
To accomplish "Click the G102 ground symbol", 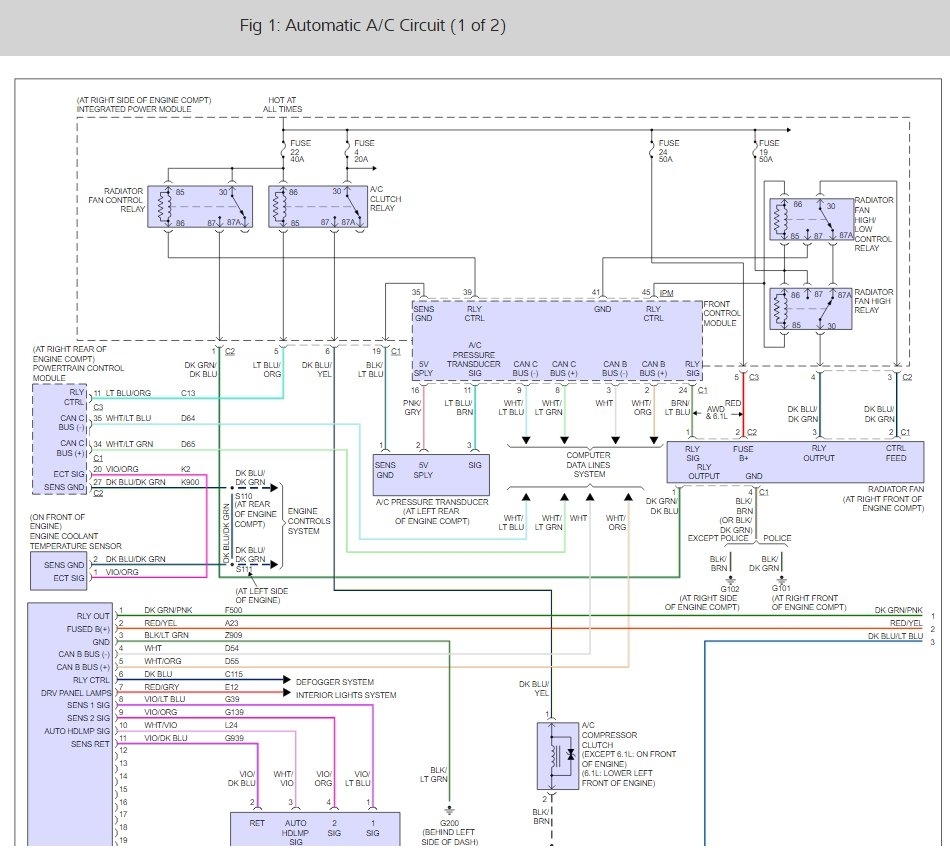I will [x=732, y=579].
